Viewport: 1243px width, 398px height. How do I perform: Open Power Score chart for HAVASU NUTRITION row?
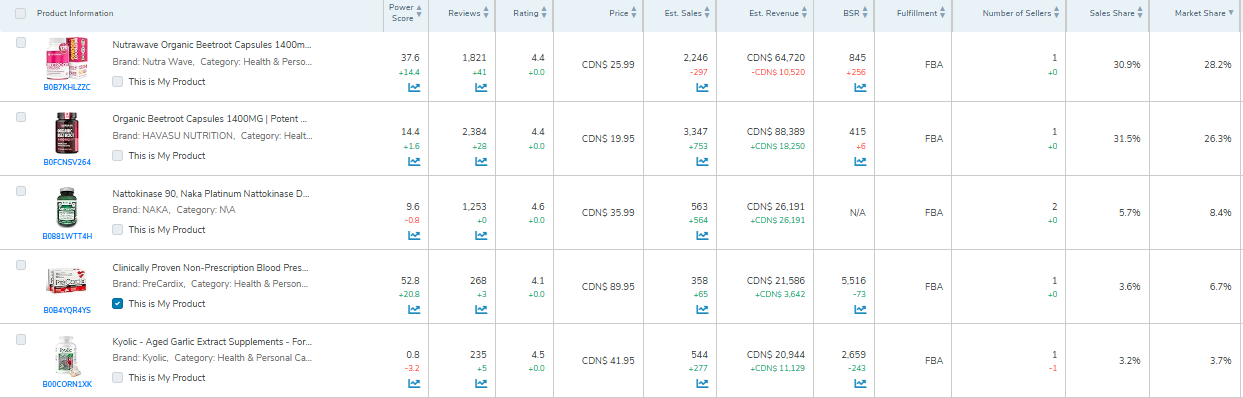pyautogui.click(x=414, y=162)
